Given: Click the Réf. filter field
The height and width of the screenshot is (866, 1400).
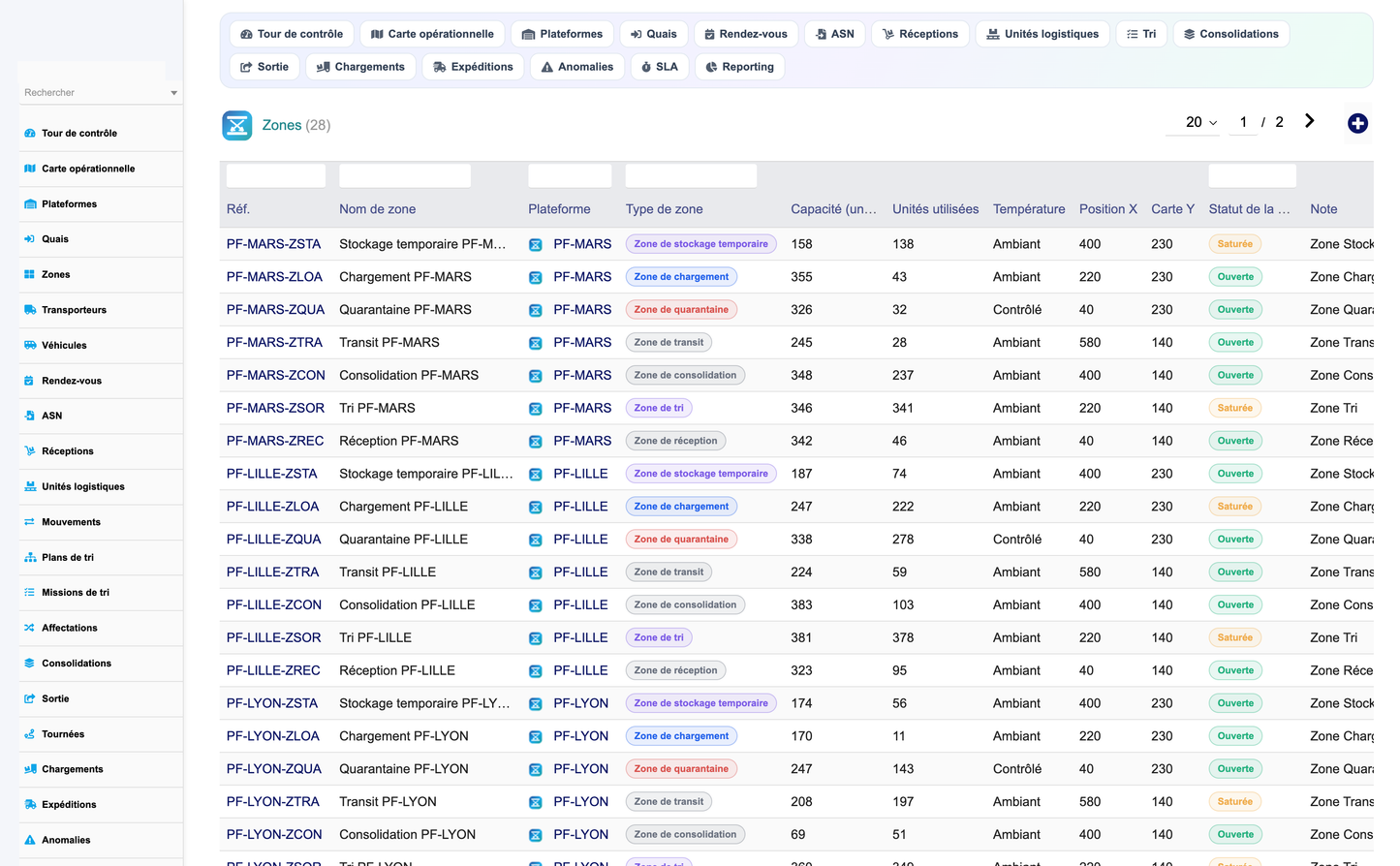Looking at the screenshot, I should tap(276, 175).
